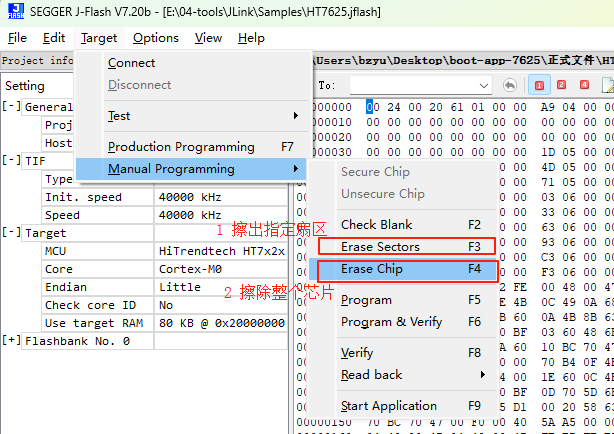Choose Program & Verify F6

tap(403, 322)
